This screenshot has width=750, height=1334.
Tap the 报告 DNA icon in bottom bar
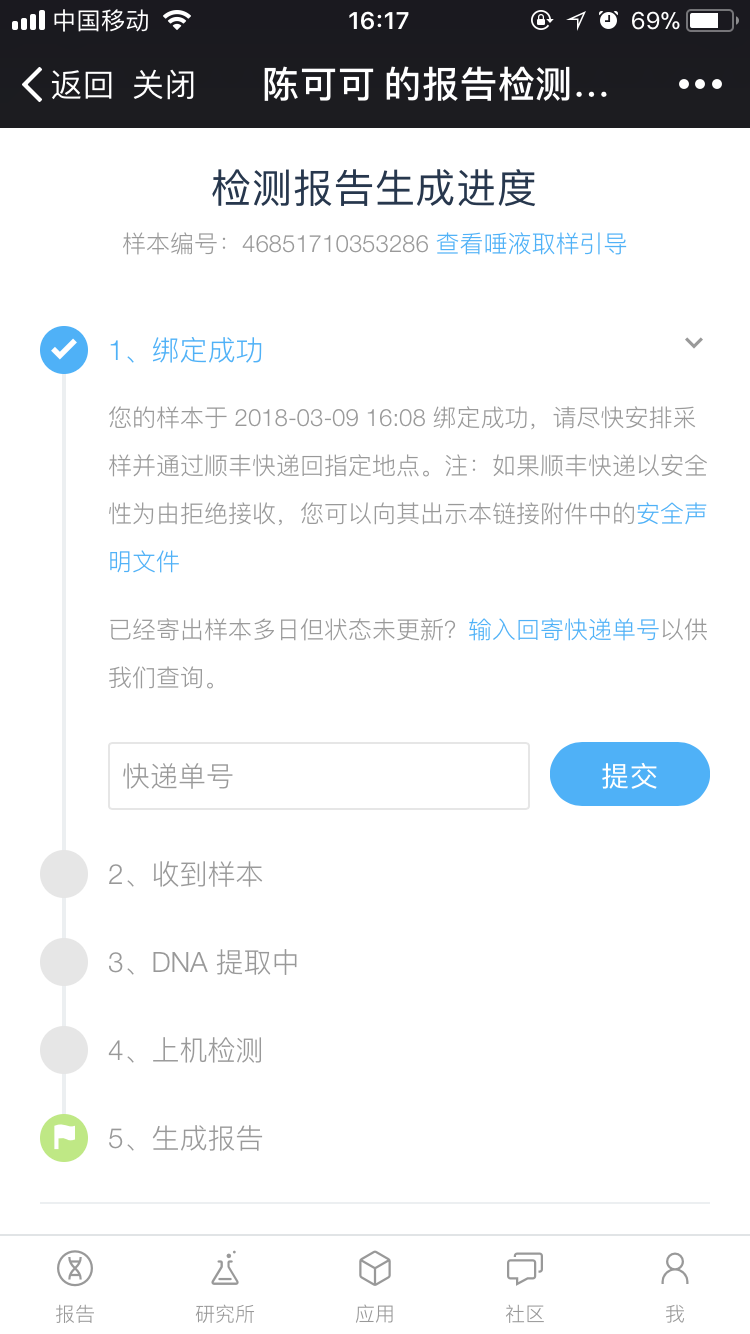pos(75,1286)
